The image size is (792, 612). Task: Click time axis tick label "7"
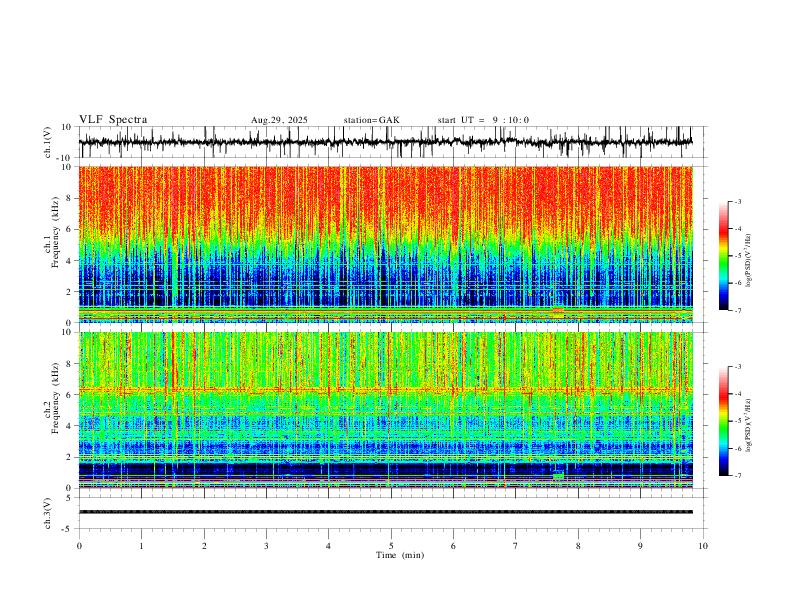516,546
